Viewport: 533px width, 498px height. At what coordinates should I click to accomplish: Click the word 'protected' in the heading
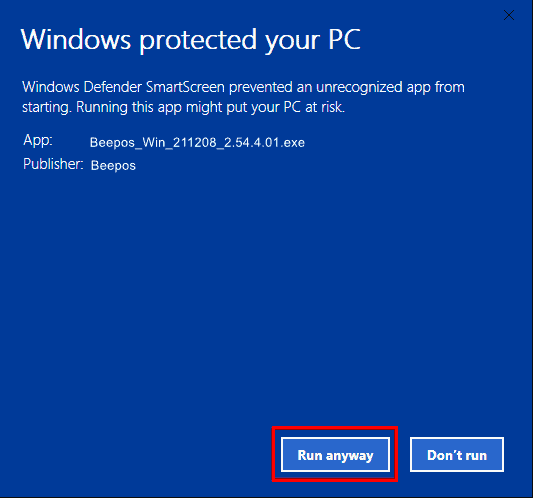pyautogui.click(x=198, y=41)
